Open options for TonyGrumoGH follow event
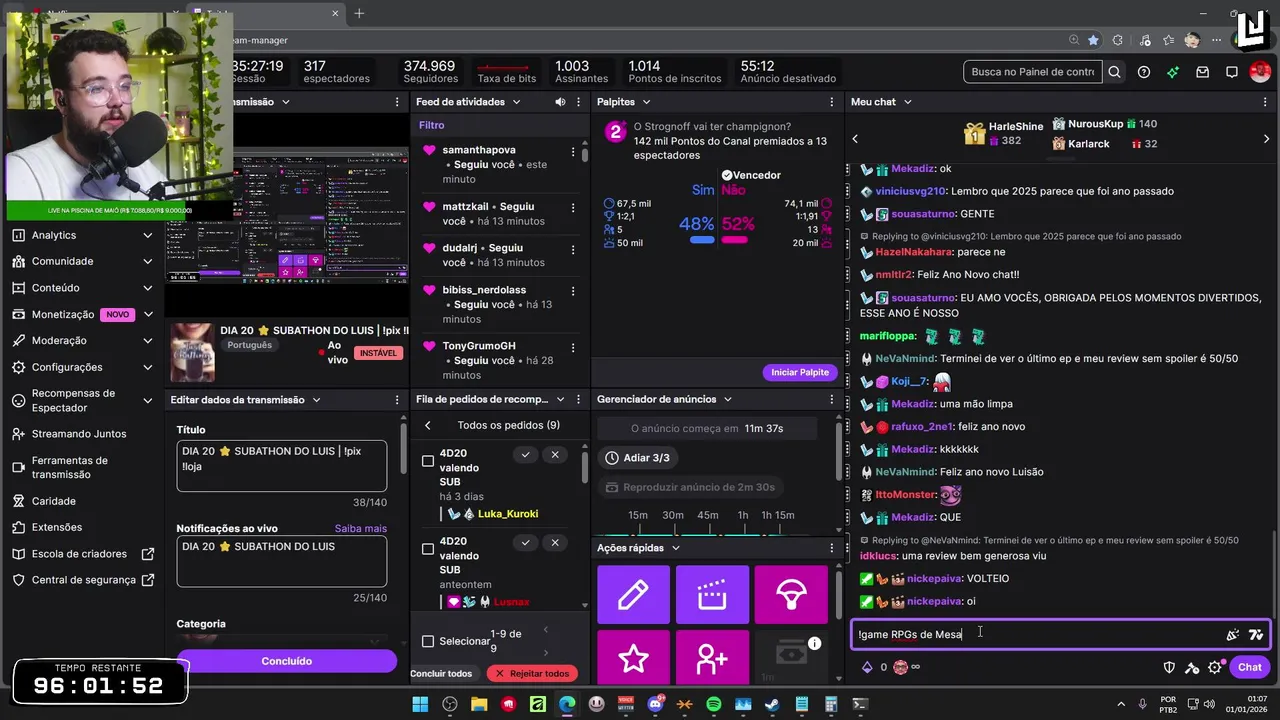Screen dimensions: 1280x720 pos(573,348)
